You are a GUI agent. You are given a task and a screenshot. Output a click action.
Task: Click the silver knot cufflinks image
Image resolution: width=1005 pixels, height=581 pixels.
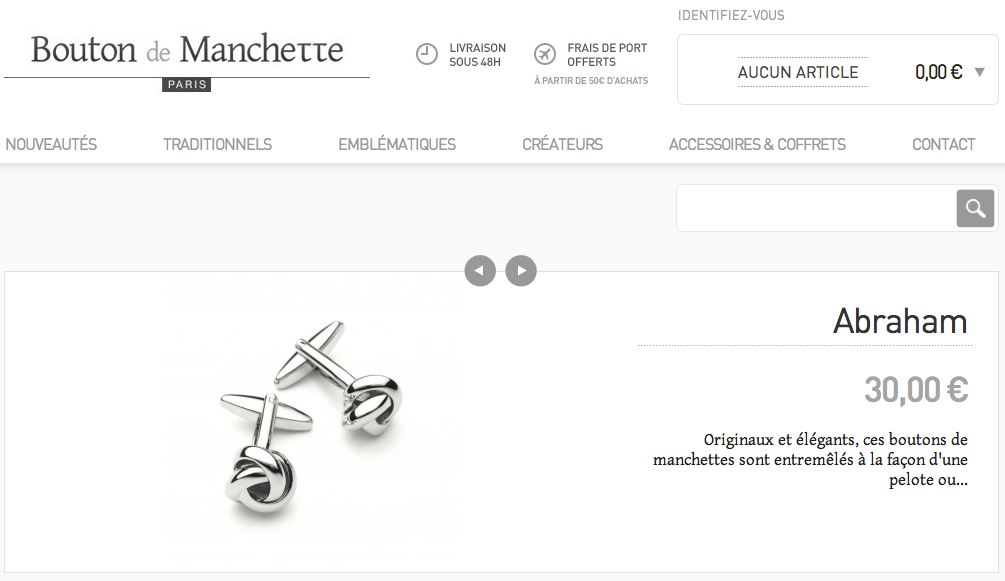pos(311,422)
